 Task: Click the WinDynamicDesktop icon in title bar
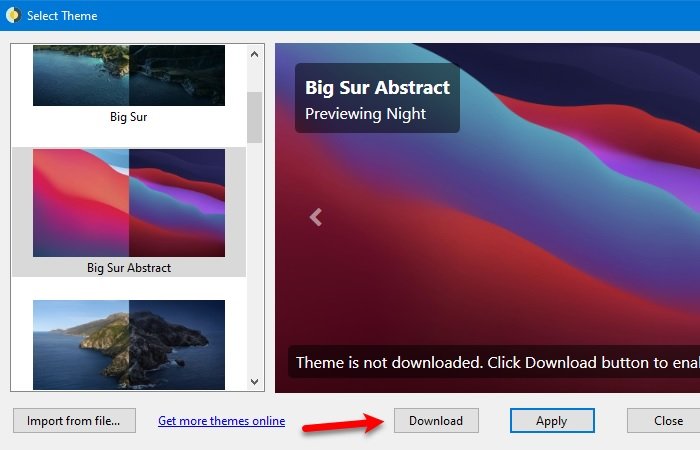13,15
